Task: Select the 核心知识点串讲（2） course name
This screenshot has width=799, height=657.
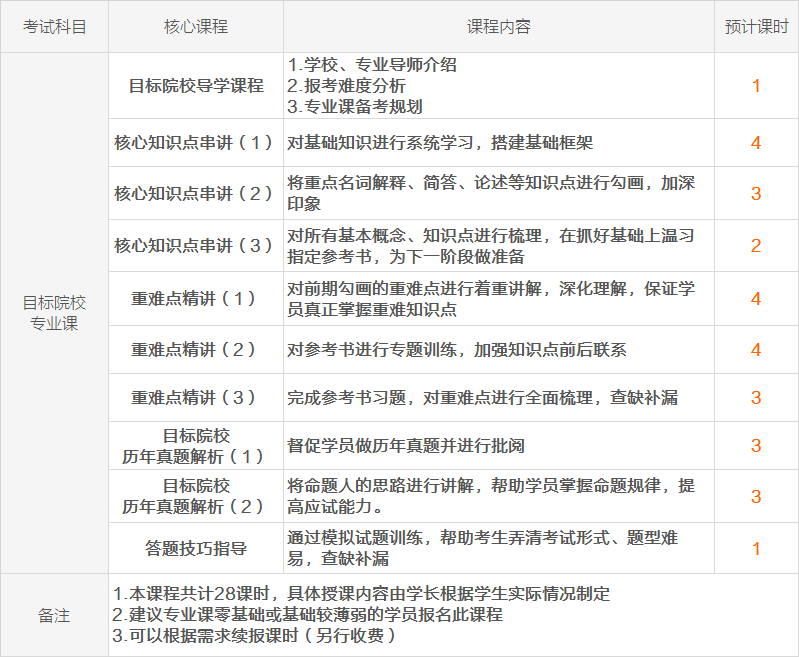Action: (196, 193)
